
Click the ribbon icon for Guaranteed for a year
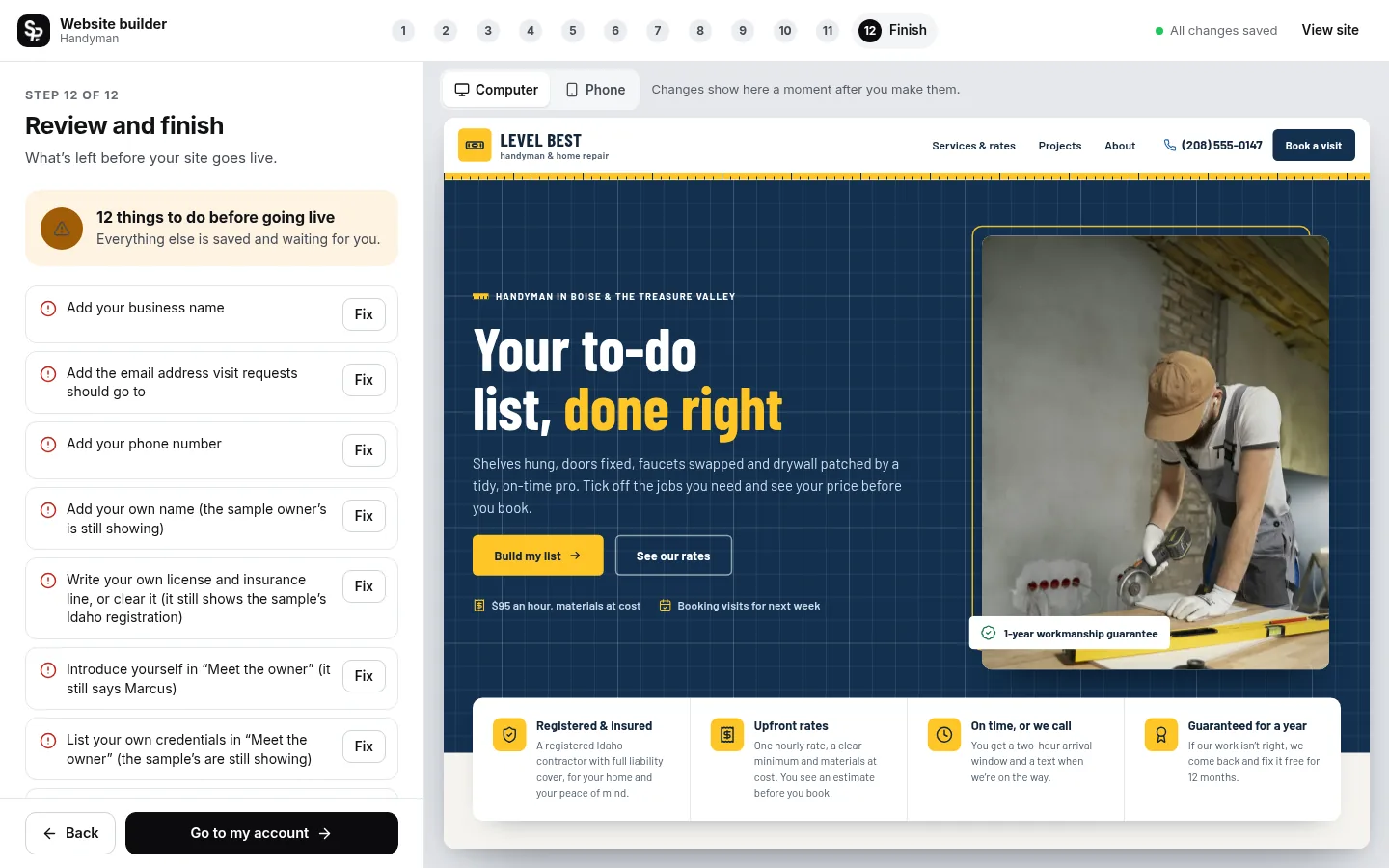click(1161, 734)
